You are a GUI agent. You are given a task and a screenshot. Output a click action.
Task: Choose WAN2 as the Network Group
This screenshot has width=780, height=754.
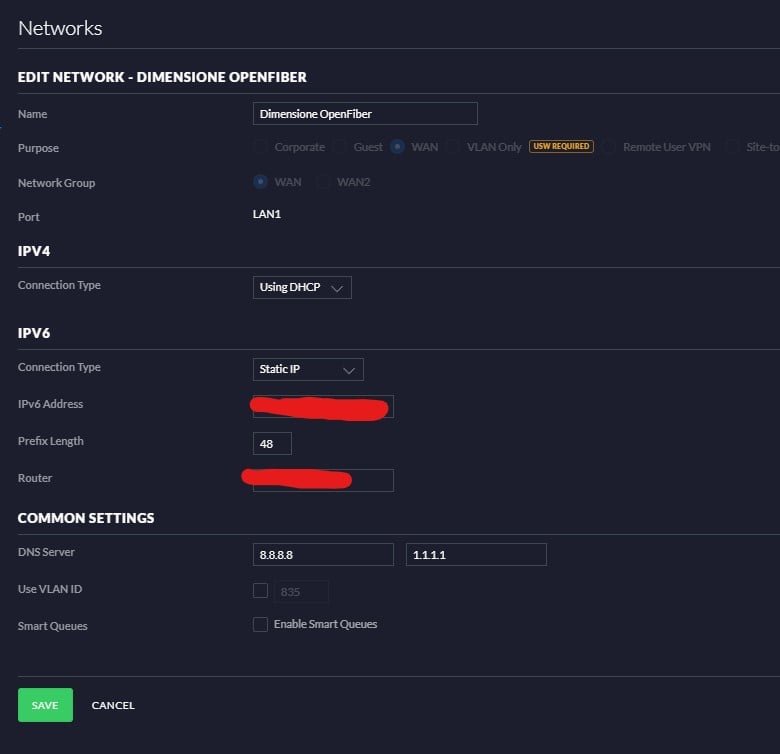click(323, 182)
